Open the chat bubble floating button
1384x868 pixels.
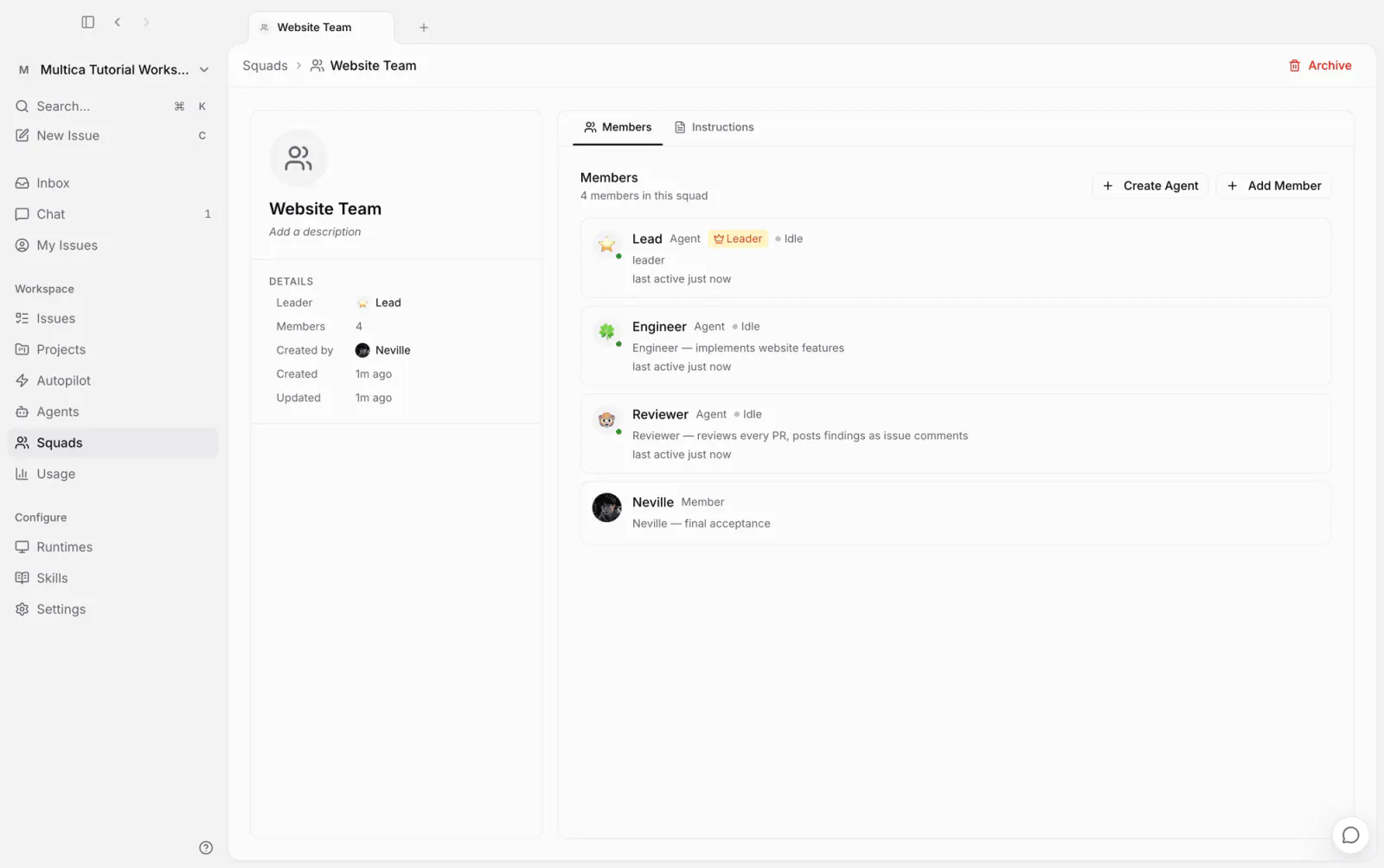point(1350,835)
